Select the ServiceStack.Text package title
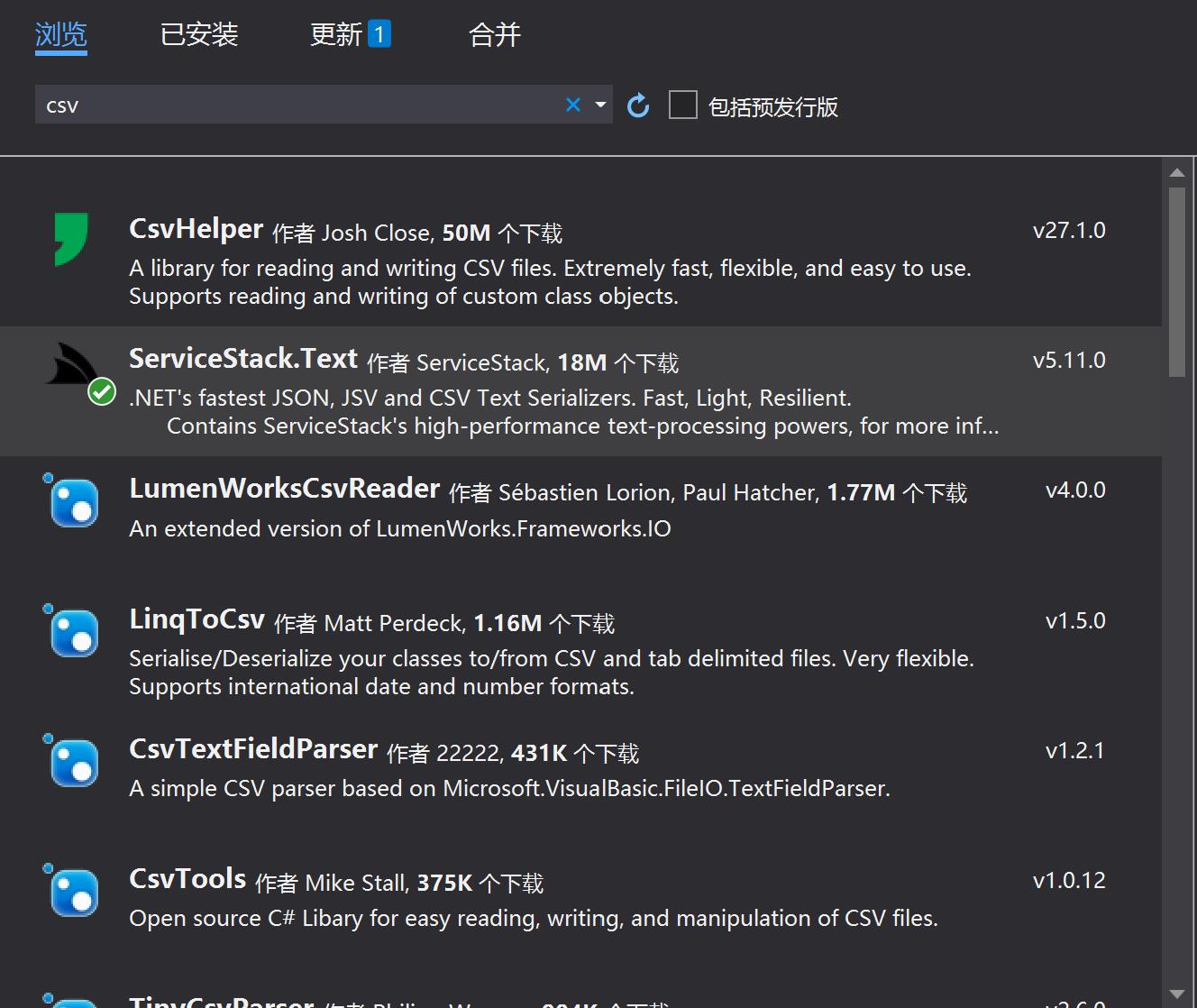Image resolution: width=1197 pixels, height=1008 pixels. click(x=243, y=359)
